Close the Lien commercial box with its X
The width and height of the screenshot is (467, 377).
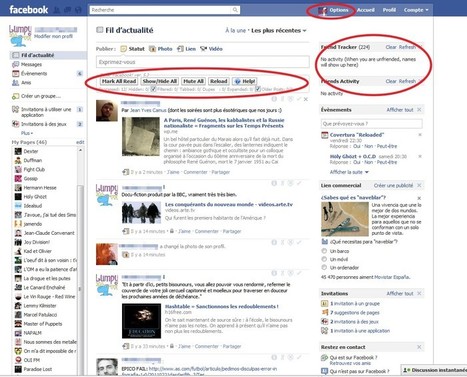[x=419, y=185]
